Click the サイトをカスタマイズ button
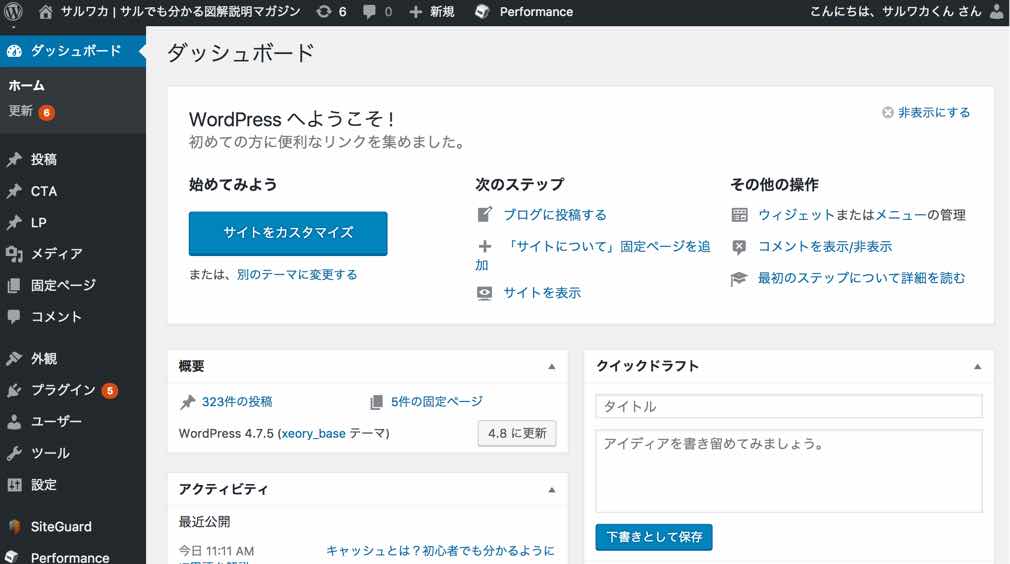Viewport: 1010px width, 564px height. click(288, 233)
